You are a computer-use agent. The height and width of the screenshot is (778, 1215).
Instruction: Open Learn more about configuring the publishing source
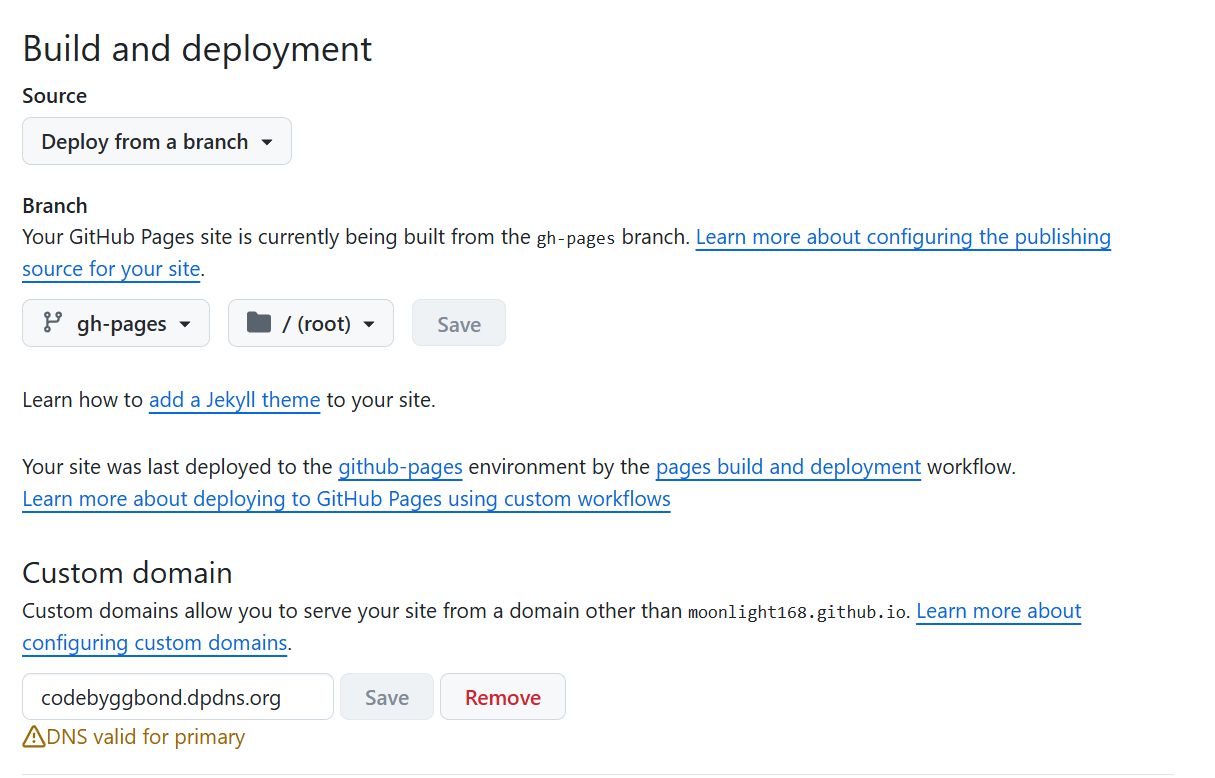(902, 237)
